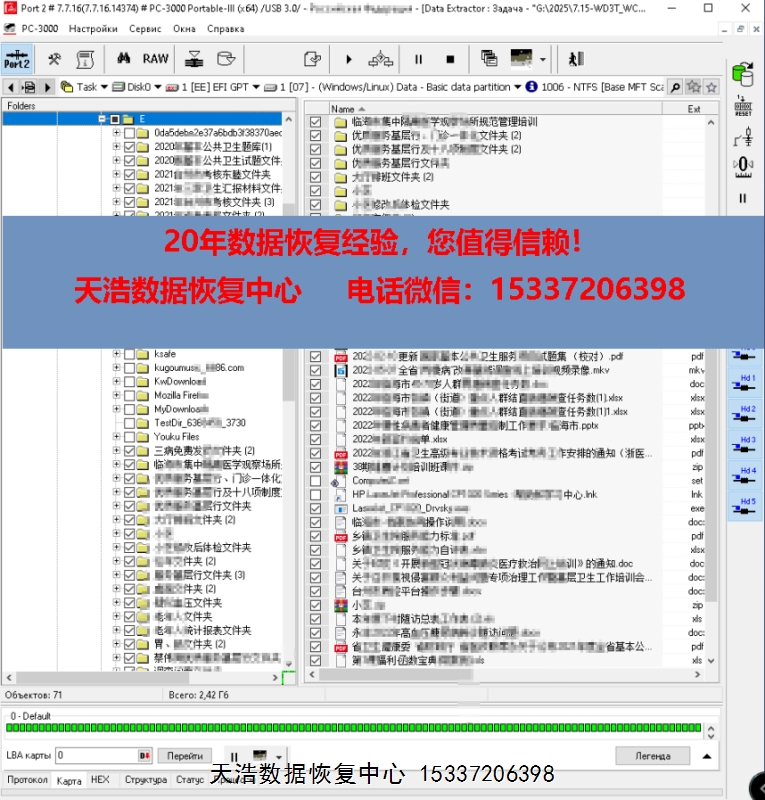Click the Легенда button
The image size is (765, 800).
pyautogui.click(x=652, y=756)
